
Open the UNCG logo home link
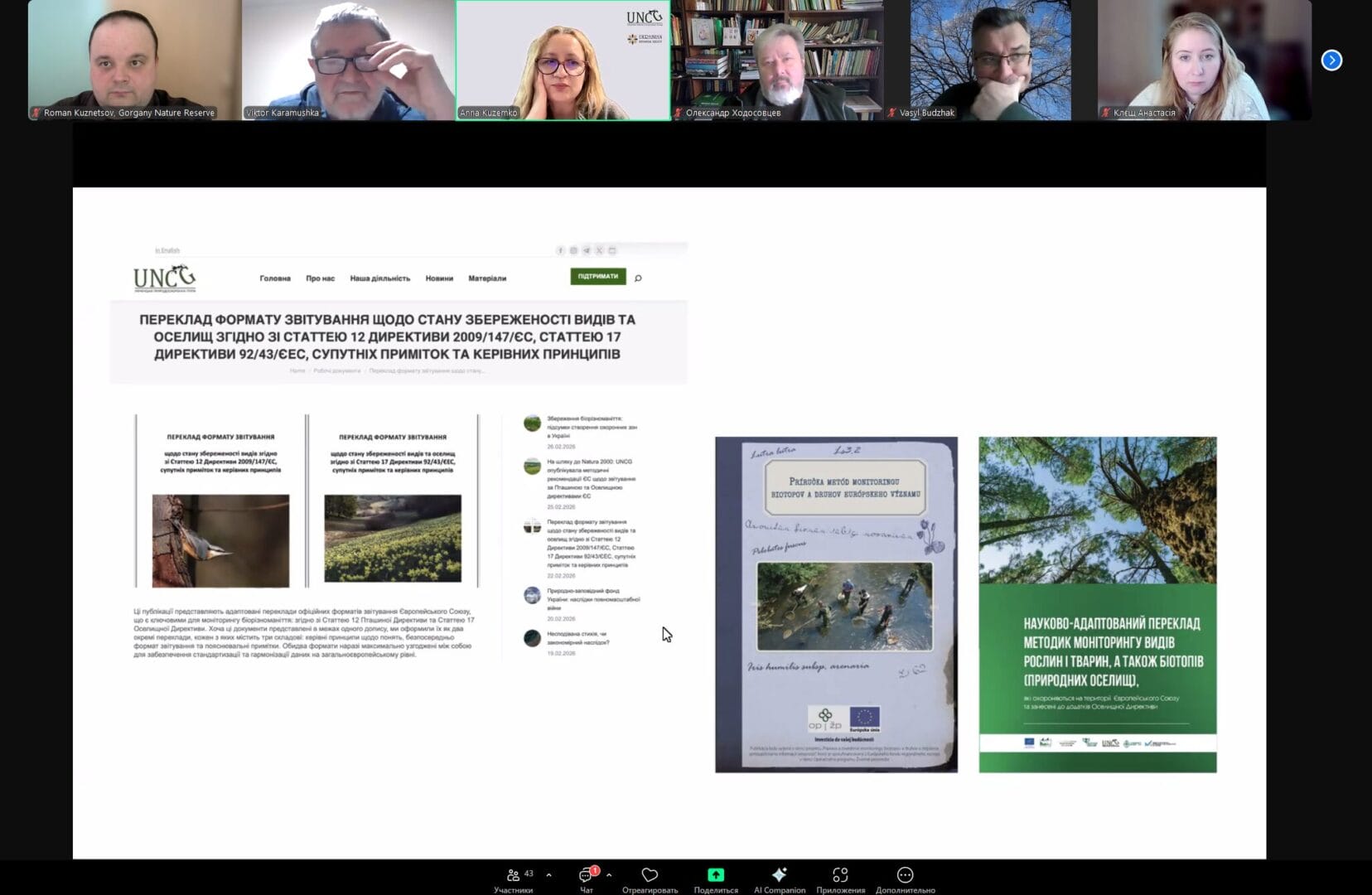pyautogui.click(x=165, y=278)
